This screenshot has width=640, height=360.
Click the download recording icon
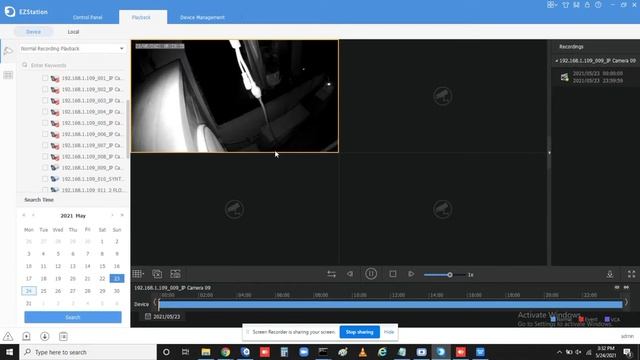(610, 274)
